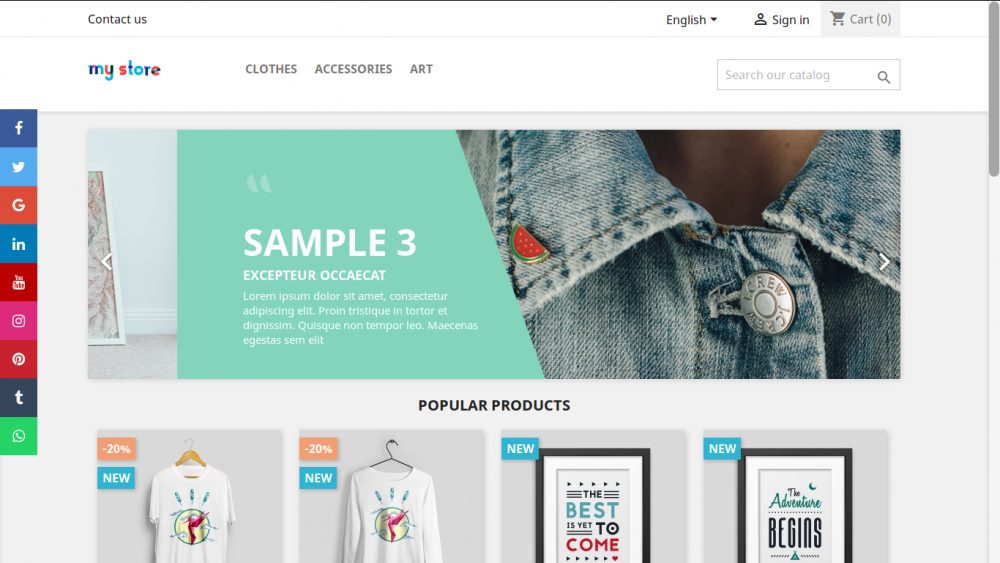Show the next carousel slide
This screenshot has height=563, width=1000.
pos(884,261)
